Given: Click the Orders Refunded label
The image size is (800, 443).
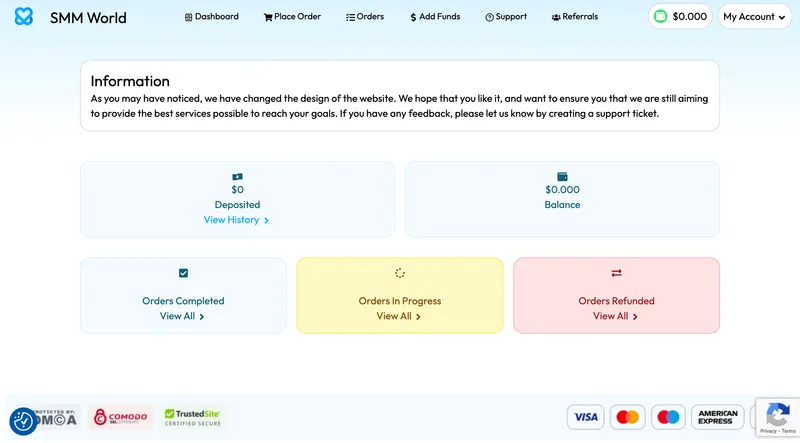Looking at the screenshot, I should point(616,301).
